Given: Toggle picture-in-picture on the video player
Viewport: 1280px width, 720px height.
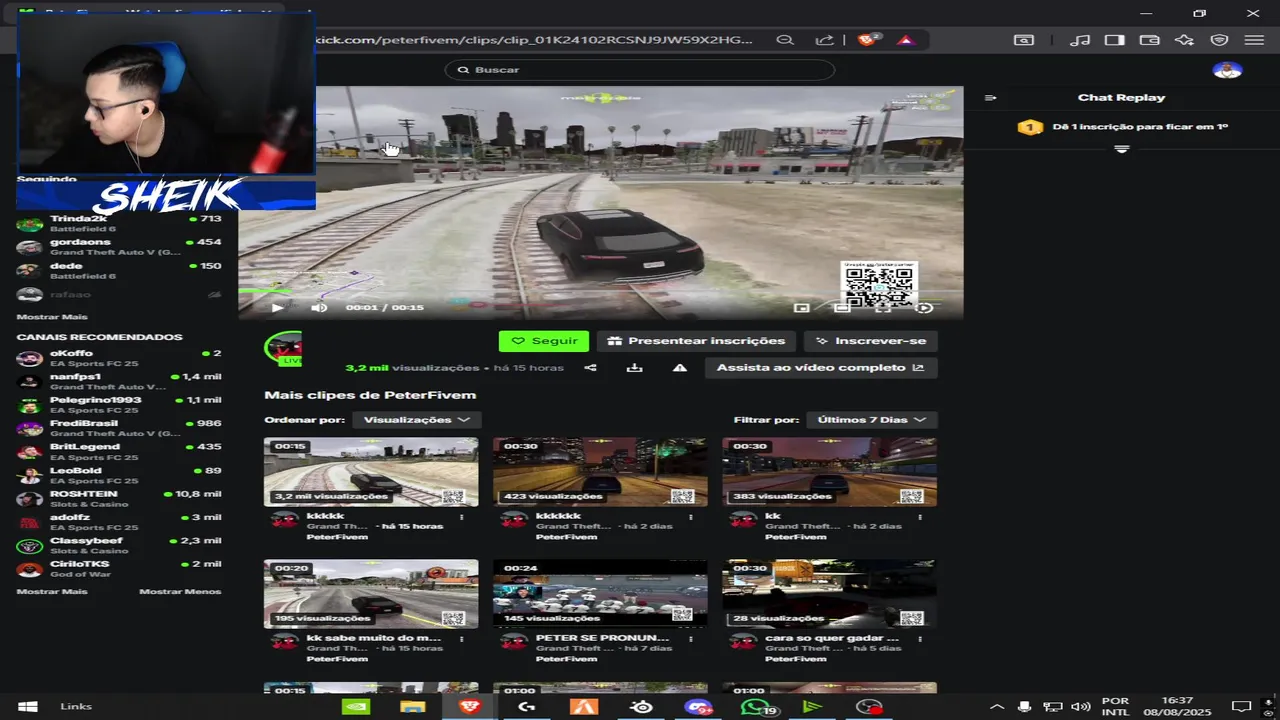Looking at the screenshot, I should tap(801, 308).
